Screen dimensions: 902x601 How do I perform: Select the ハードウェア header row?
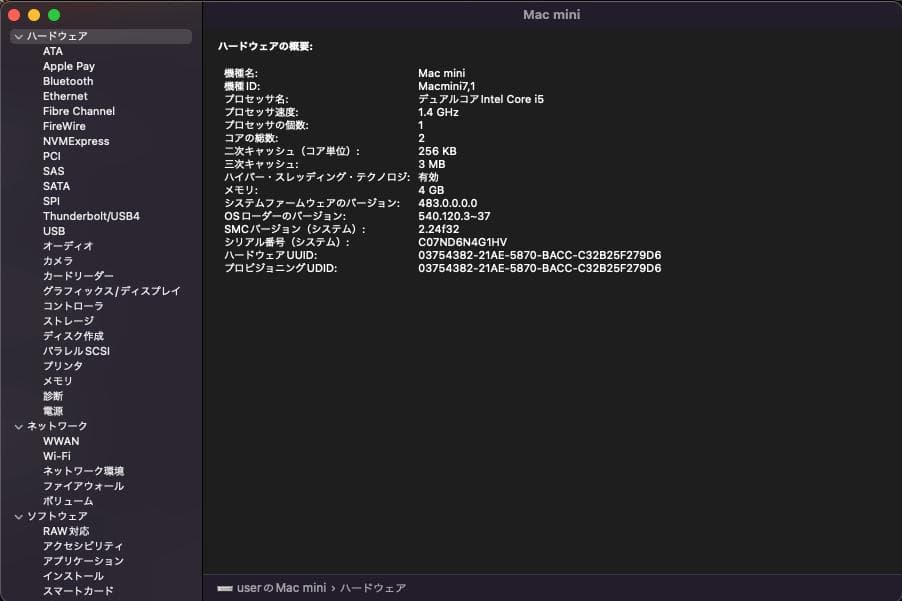click(x=101, y=36)
